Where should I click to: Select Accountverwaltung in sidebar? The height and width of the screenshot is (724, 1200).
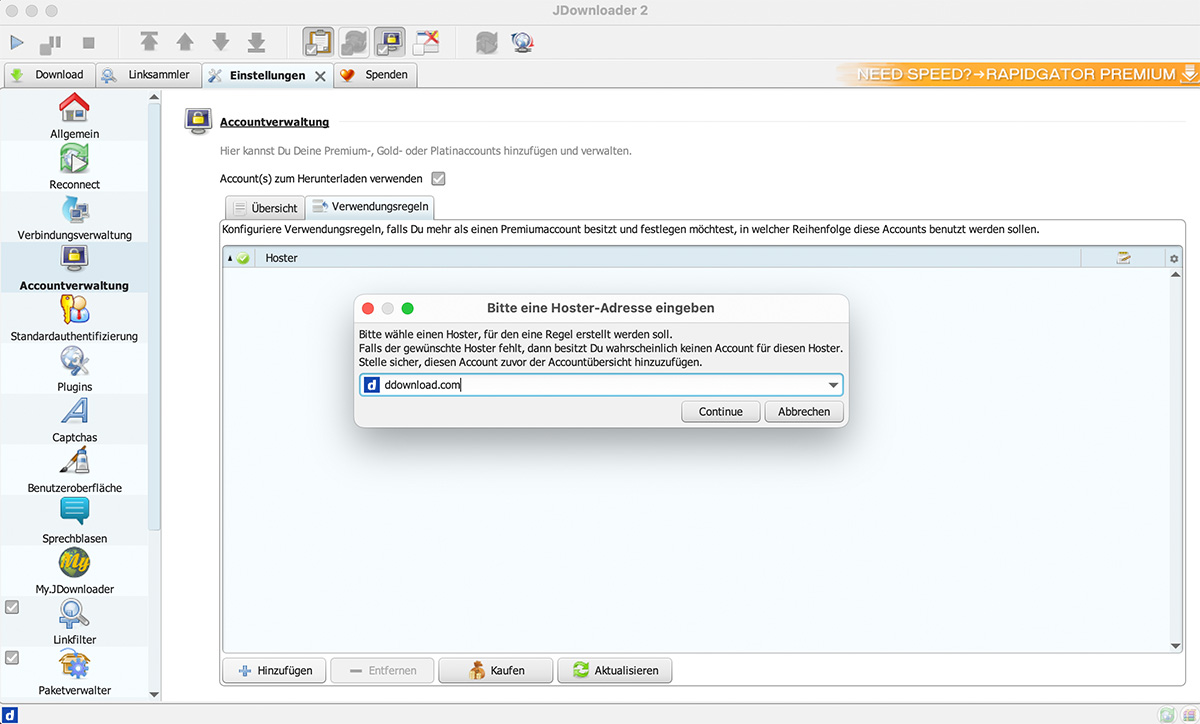pos(75,268)
